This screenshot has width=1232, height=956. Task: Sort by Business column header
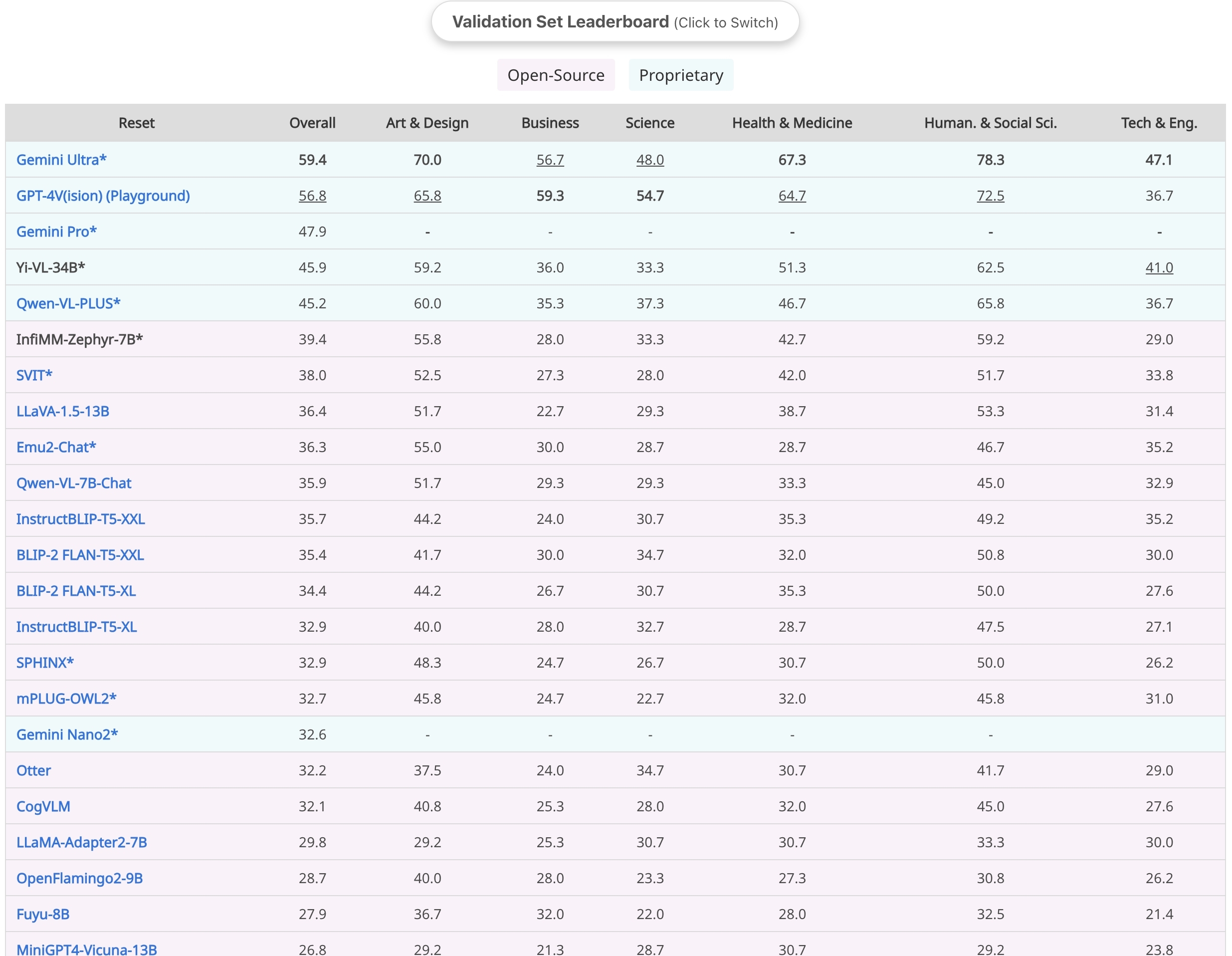point(550,123)
